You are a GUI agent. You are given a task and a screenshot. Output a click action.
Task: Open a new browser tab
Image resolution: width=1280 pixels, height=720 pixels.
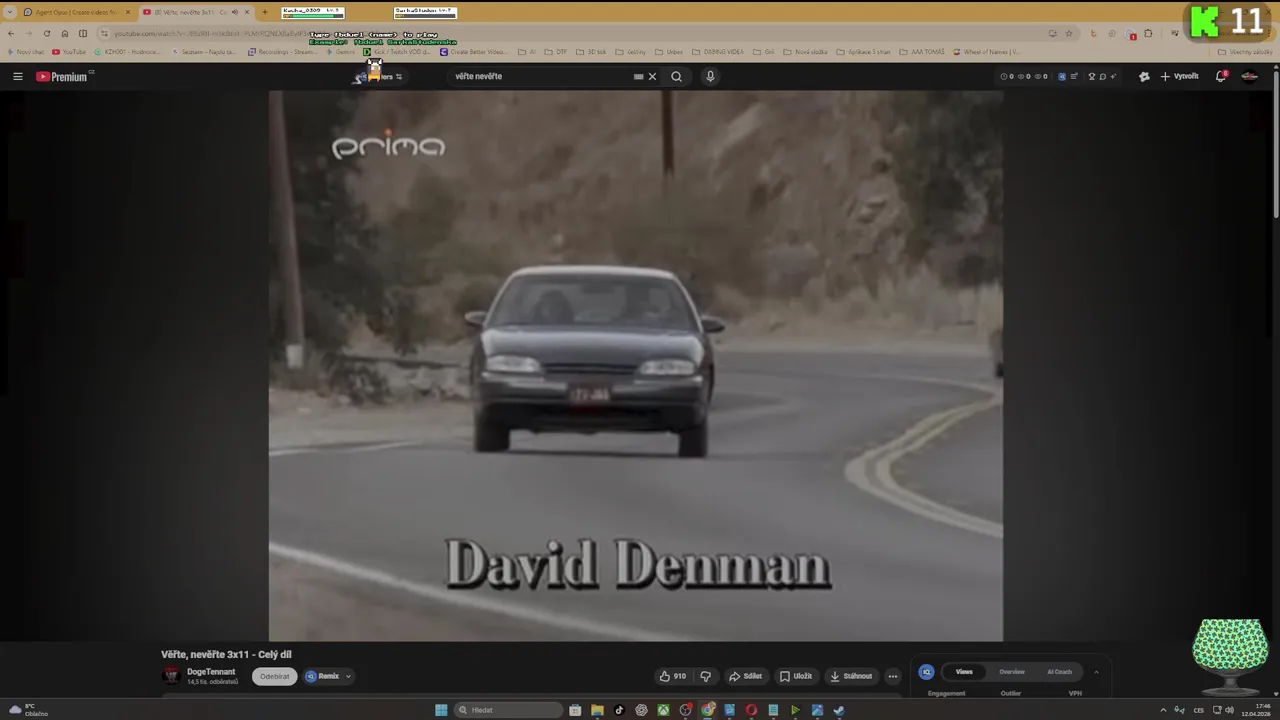[x=264, y=12]
